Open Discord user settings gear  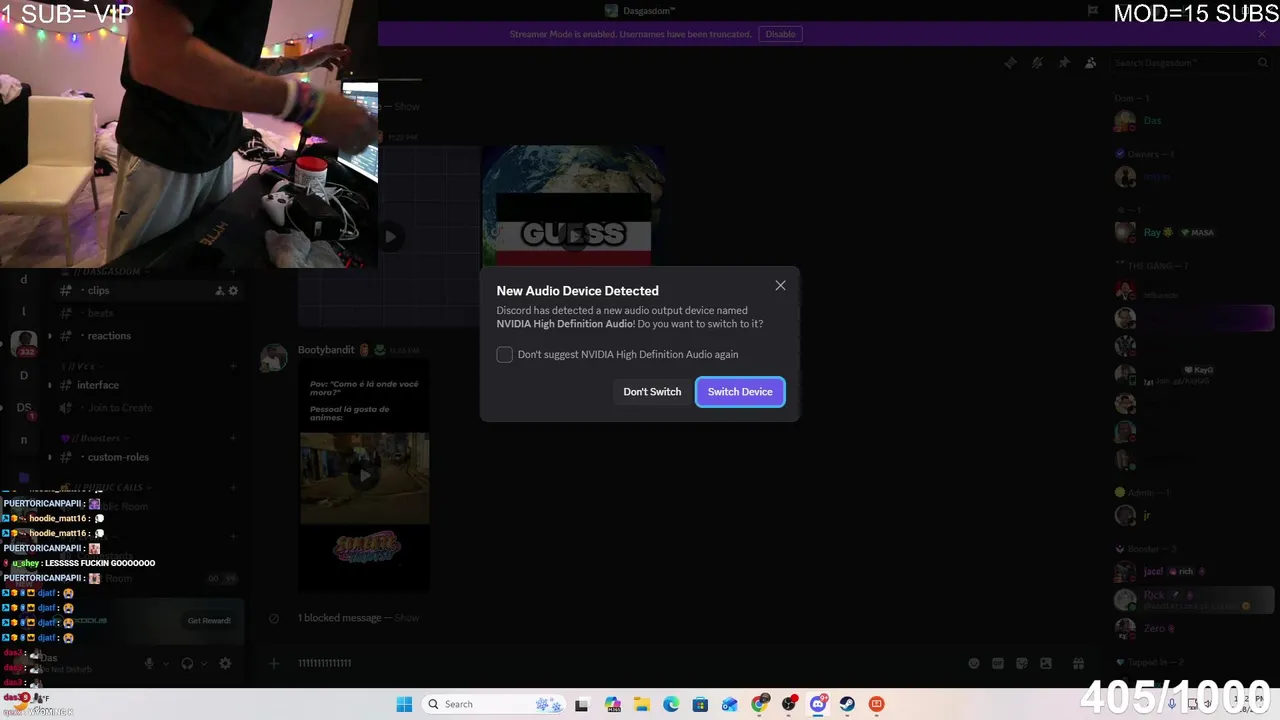pos(226,663)
